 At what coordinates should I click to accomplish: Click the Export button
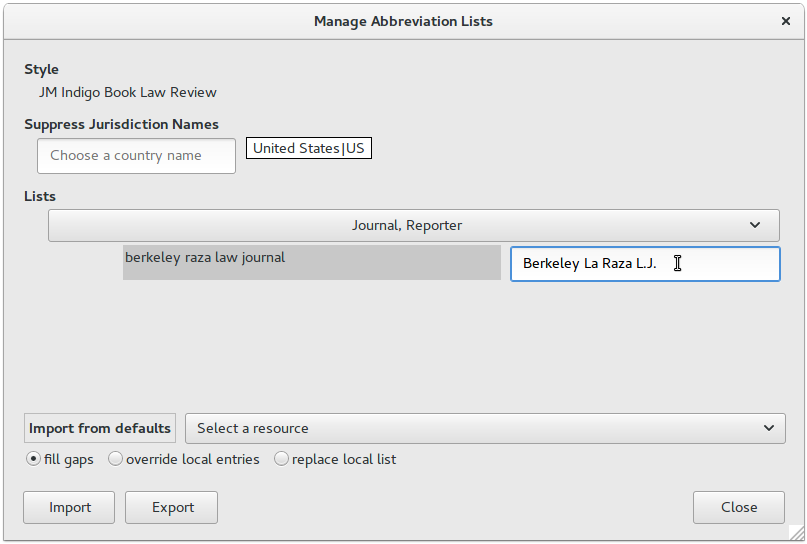coord(171,507)
